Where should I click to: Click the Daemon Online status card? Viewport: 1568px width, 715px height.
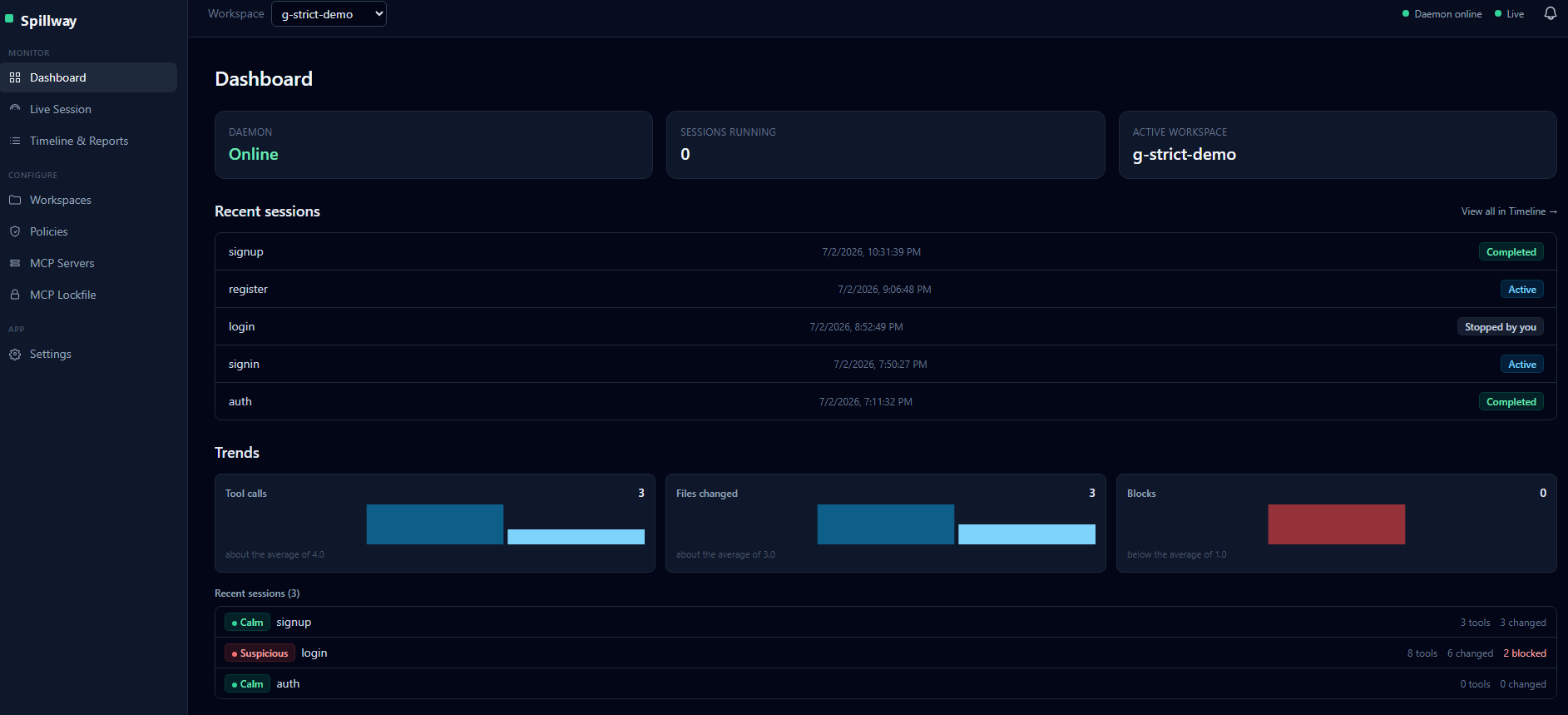(433, 145)
